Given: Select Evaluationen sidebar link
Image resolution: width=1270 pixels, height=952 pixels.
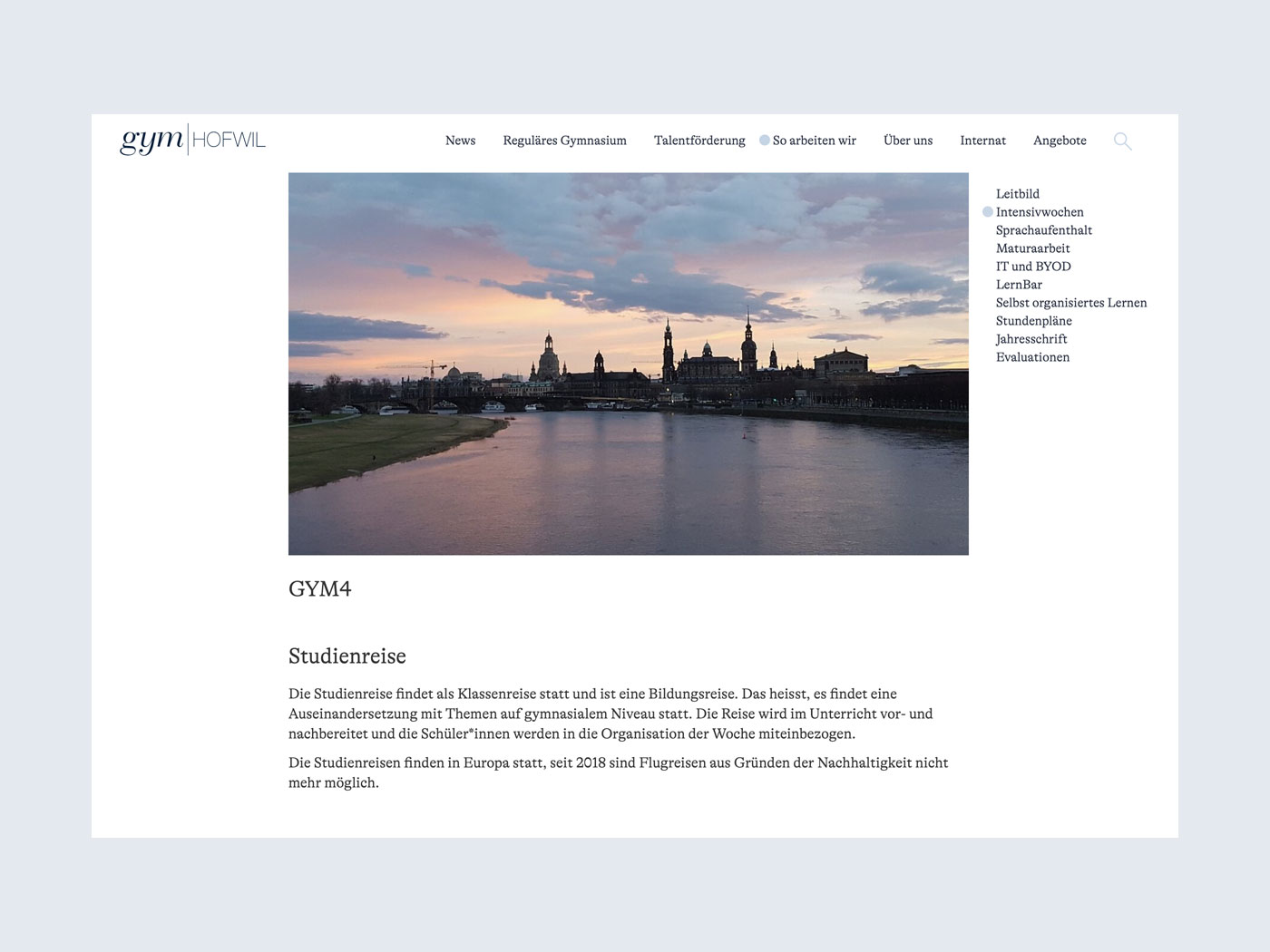Looking at the screenshot, I should click(1032, 357).
